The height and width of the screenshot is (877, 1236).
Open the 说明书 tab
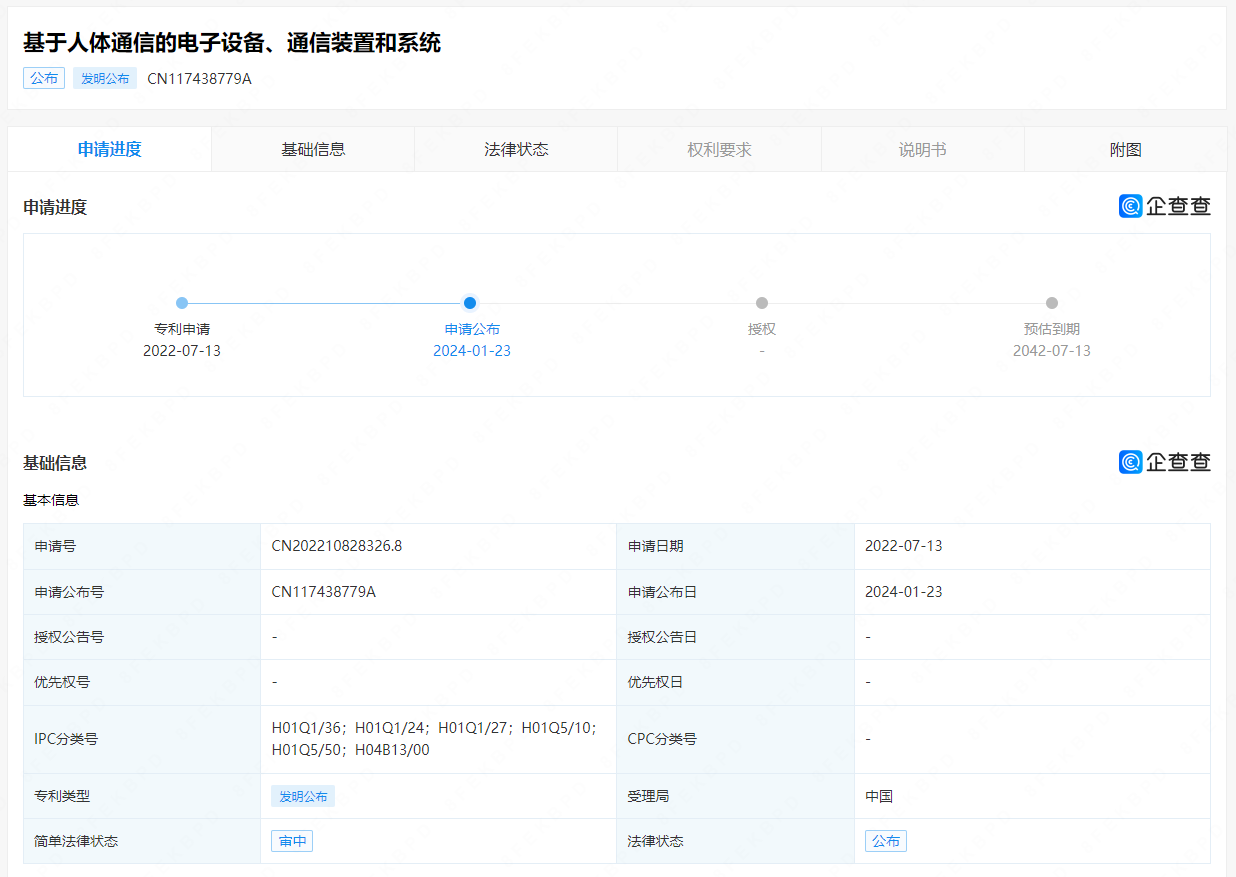[922, 150]
